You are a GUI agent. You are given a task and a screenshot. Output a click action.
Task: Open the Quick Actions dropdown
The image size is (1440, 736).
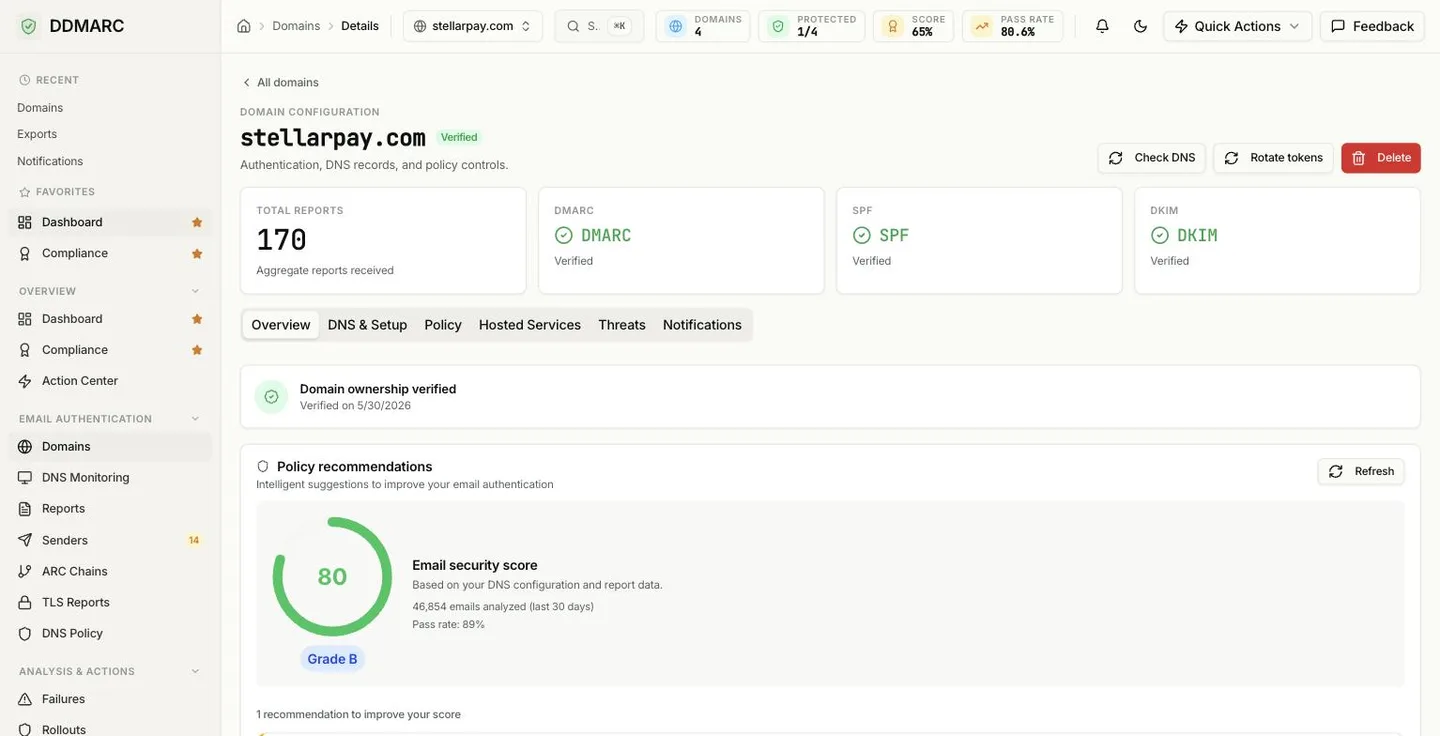(1237, 26)
